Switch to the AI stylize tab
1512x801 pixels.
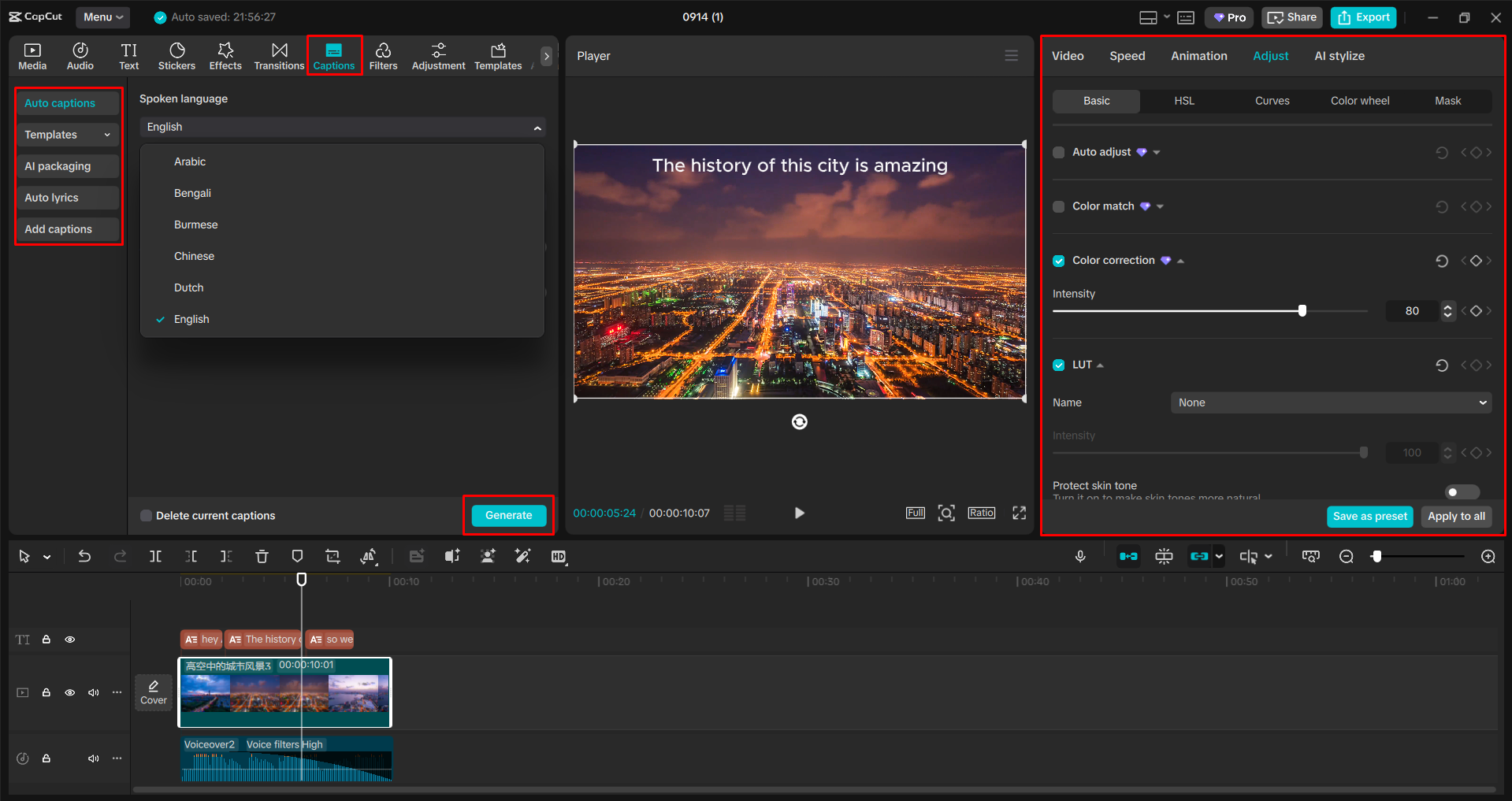1339,55
